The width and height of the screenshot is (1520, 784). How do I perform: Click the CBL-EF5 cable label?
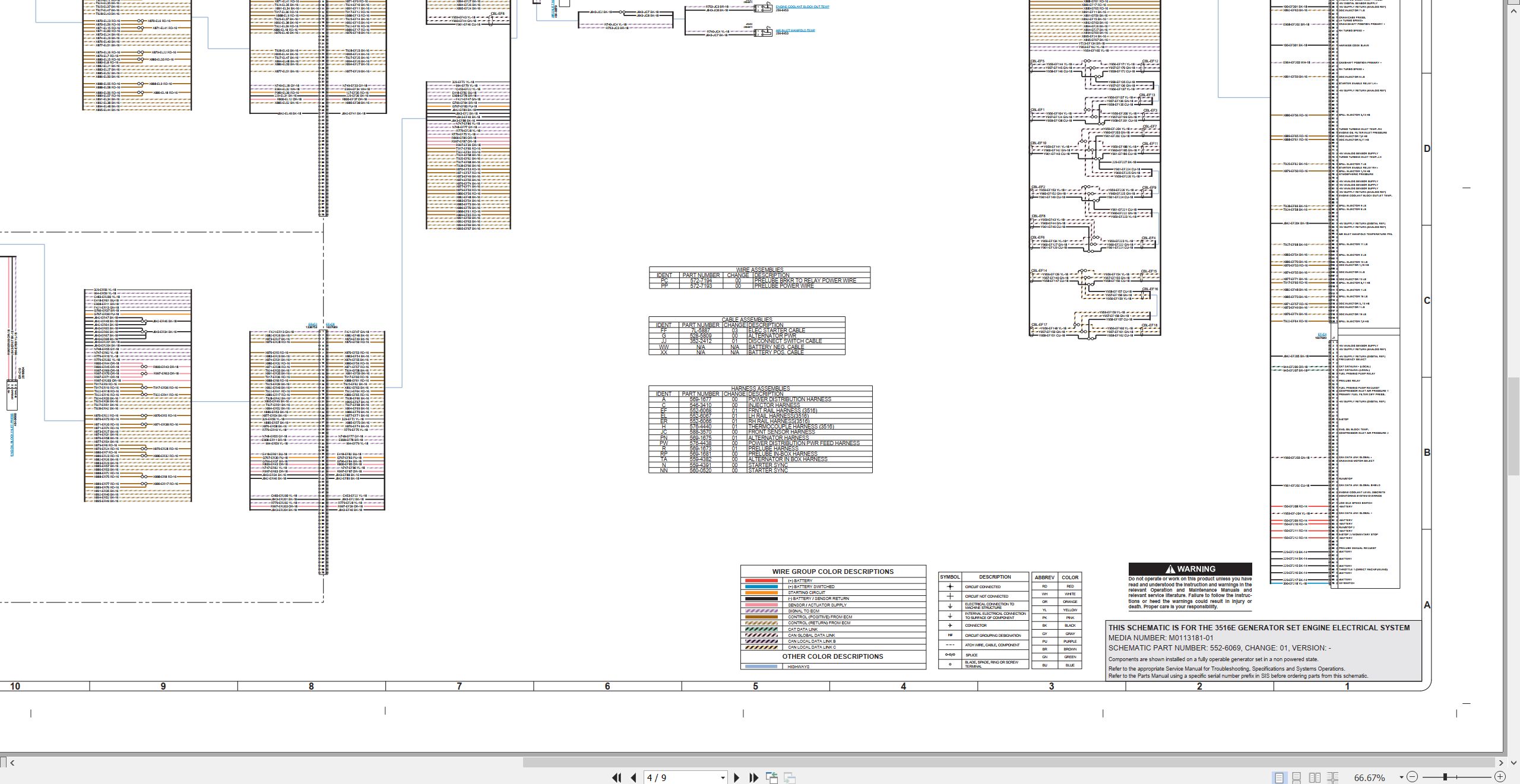1037,61
